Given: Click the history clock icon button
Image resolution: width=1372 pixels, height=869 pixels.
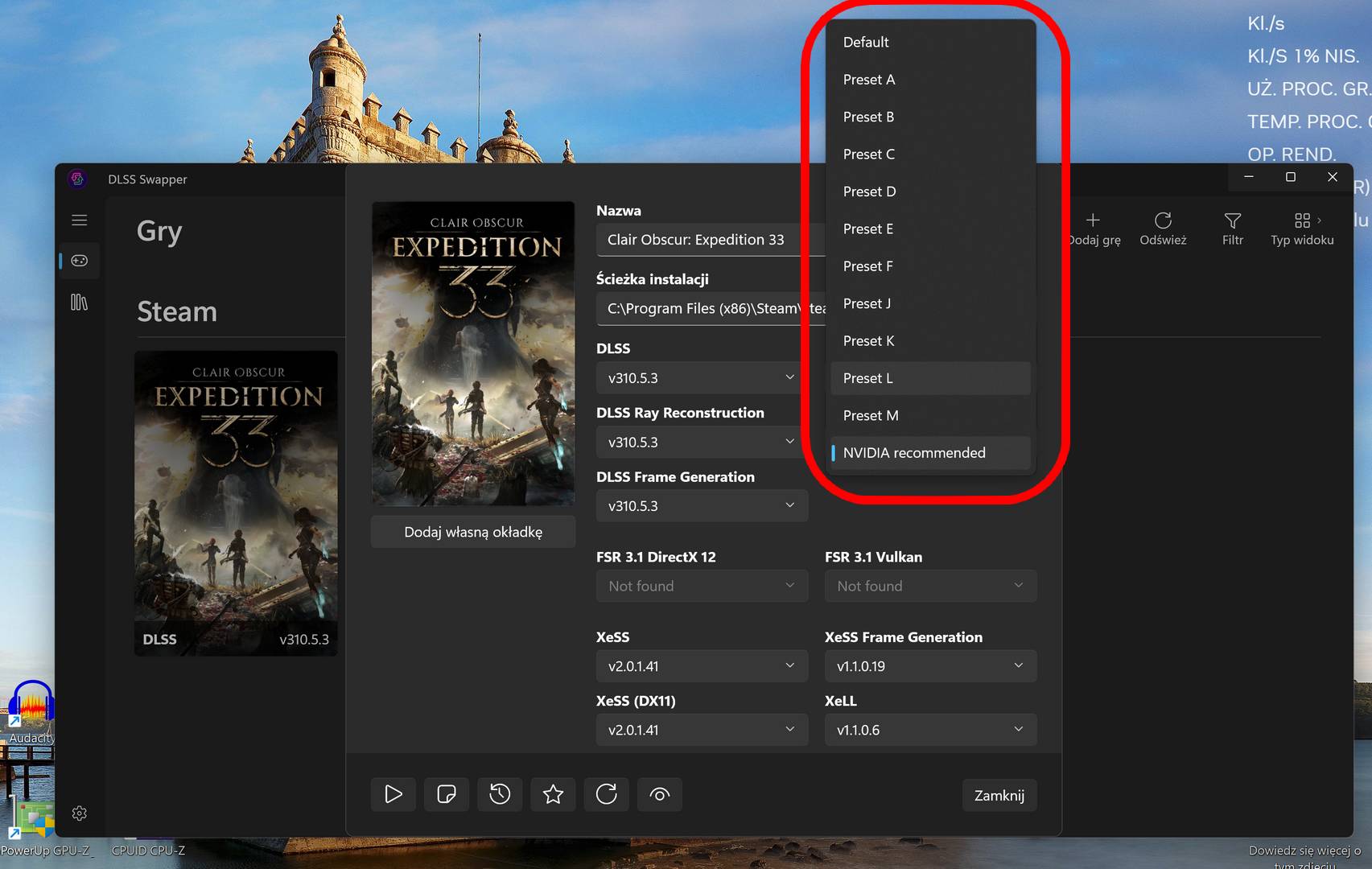Looking at the screenshot, I should pyautogui.click(x=500, y=795).
